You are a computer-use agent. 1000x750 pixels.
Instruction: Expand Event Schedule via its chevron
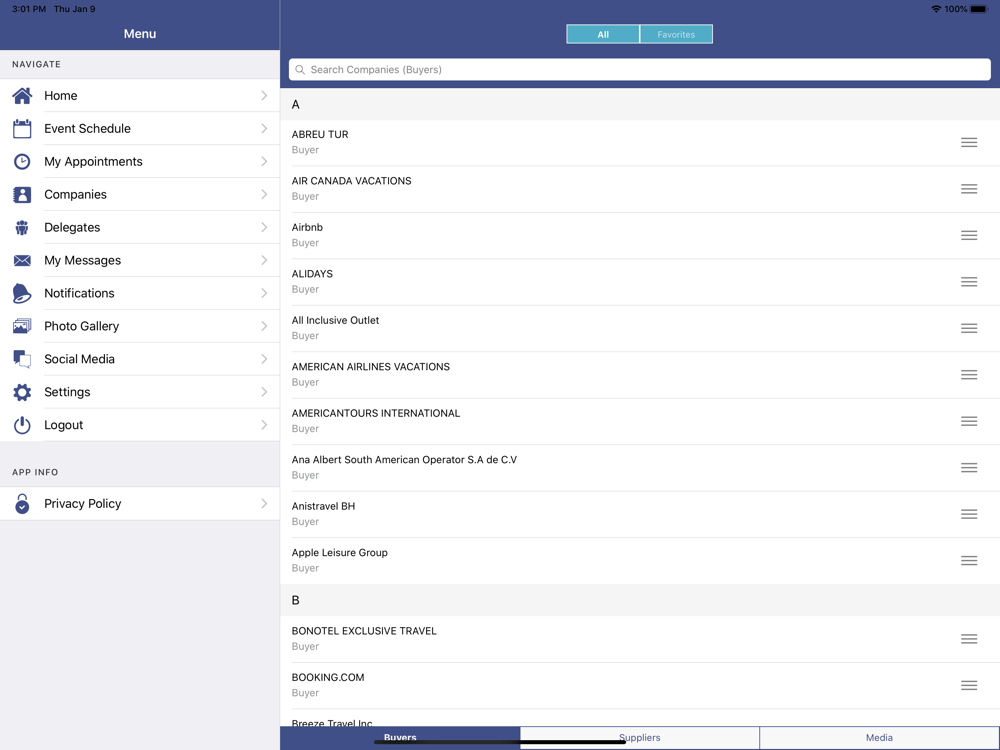tap(264, 129)
